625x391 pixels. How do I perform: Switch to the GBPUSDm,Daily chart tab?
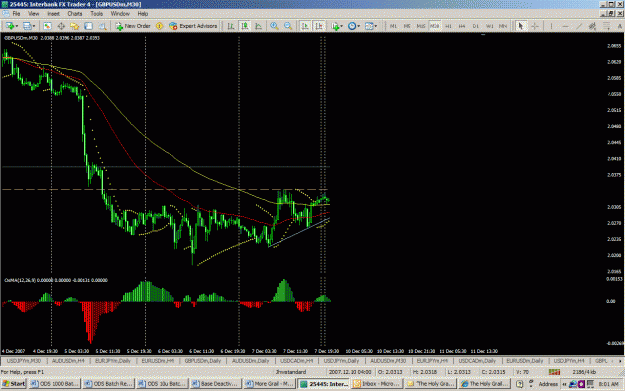[202, 361]
